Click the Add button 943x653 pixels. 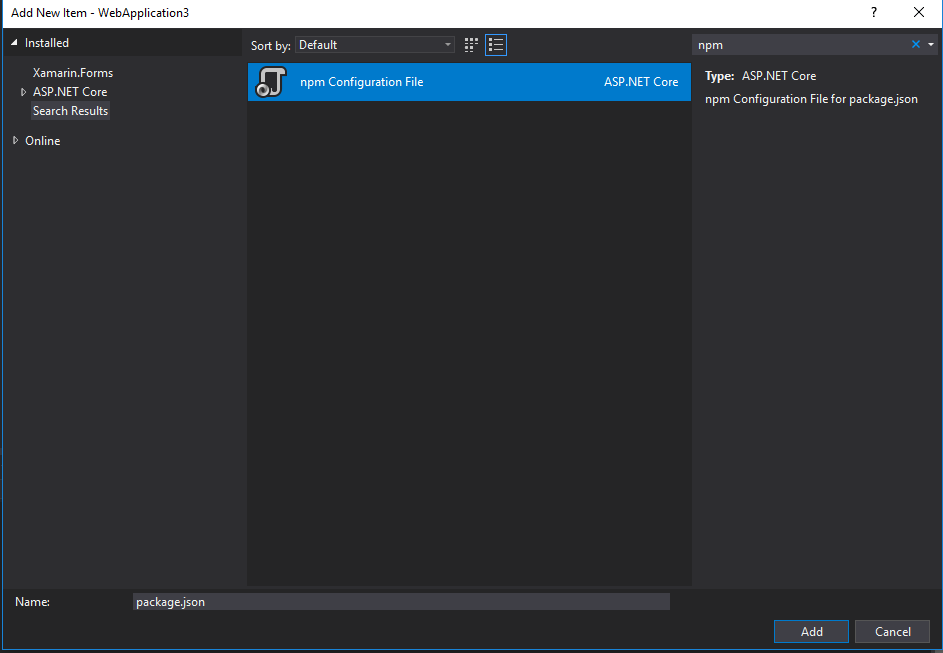coord(810,631)
